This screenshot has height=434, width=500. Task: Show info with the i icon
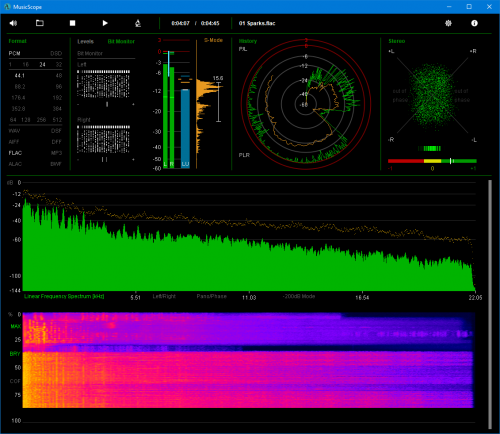pyautogui.click(x=474, y=23)
